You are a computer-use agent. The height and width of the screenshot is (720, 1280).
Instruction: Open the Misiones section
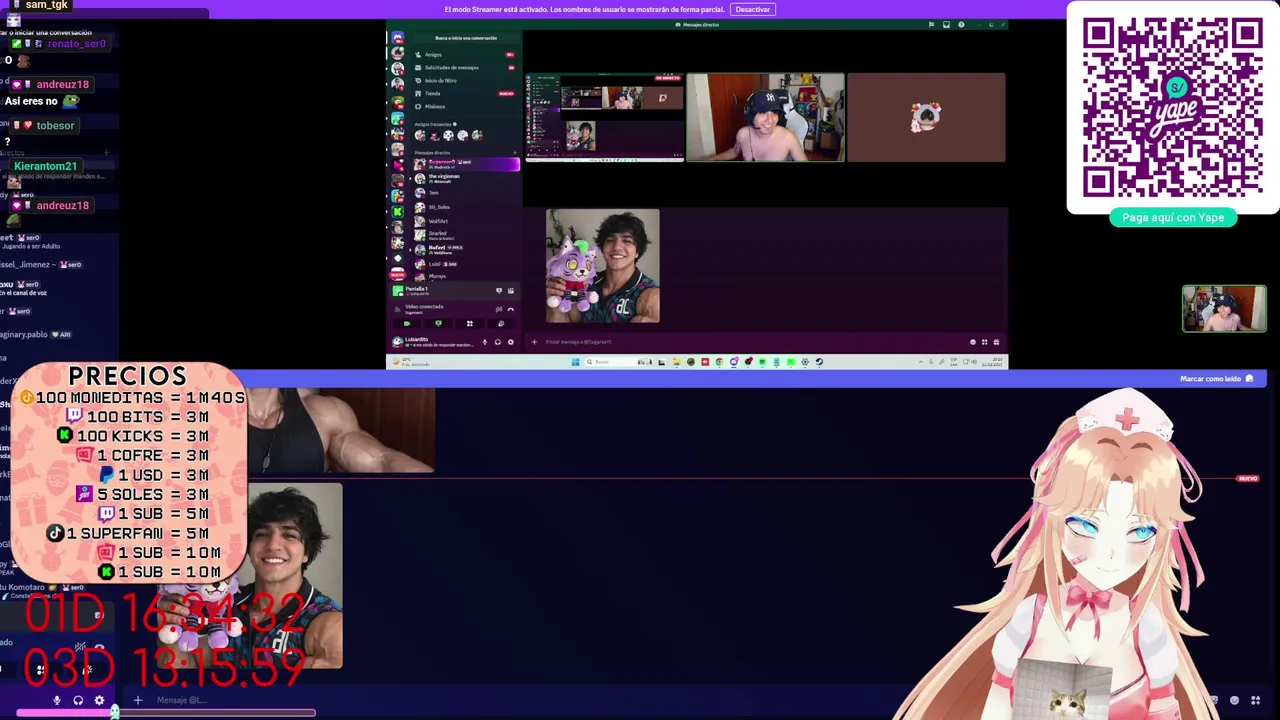465,107
